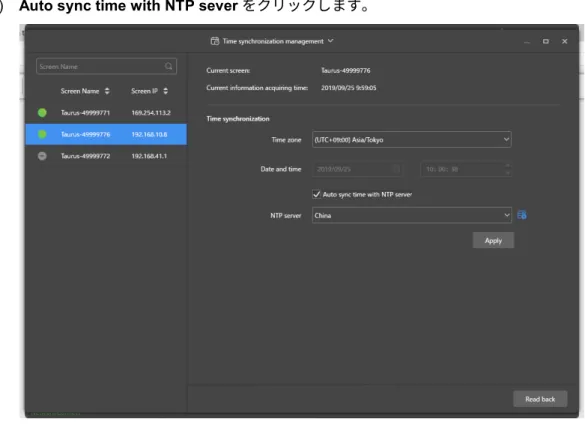Click gray offline status icon of Taurus-49999772

(x=42, y=156)
